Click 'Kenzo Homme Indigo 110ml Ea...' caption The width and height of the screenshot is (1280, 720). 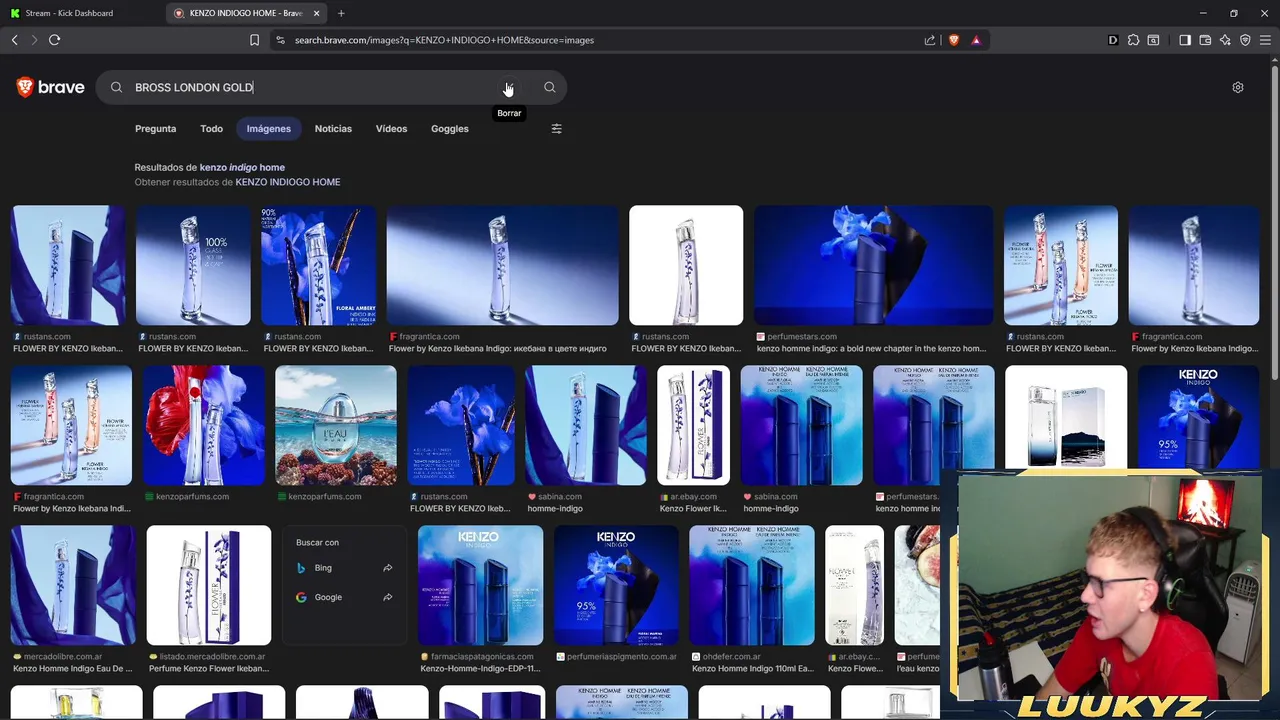point(753,669)
